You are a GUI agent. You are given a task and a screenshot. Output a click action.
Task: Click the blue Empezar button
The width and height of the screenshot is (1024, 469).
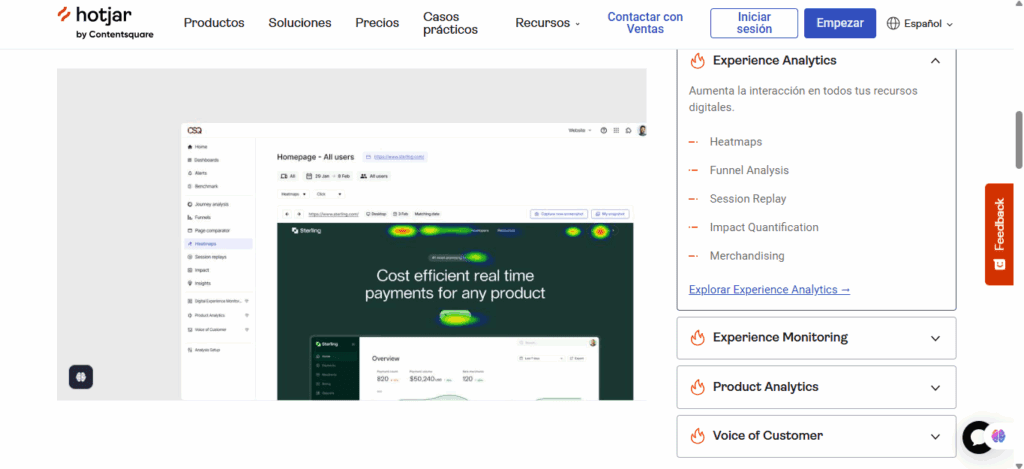(x=840, y=23)
